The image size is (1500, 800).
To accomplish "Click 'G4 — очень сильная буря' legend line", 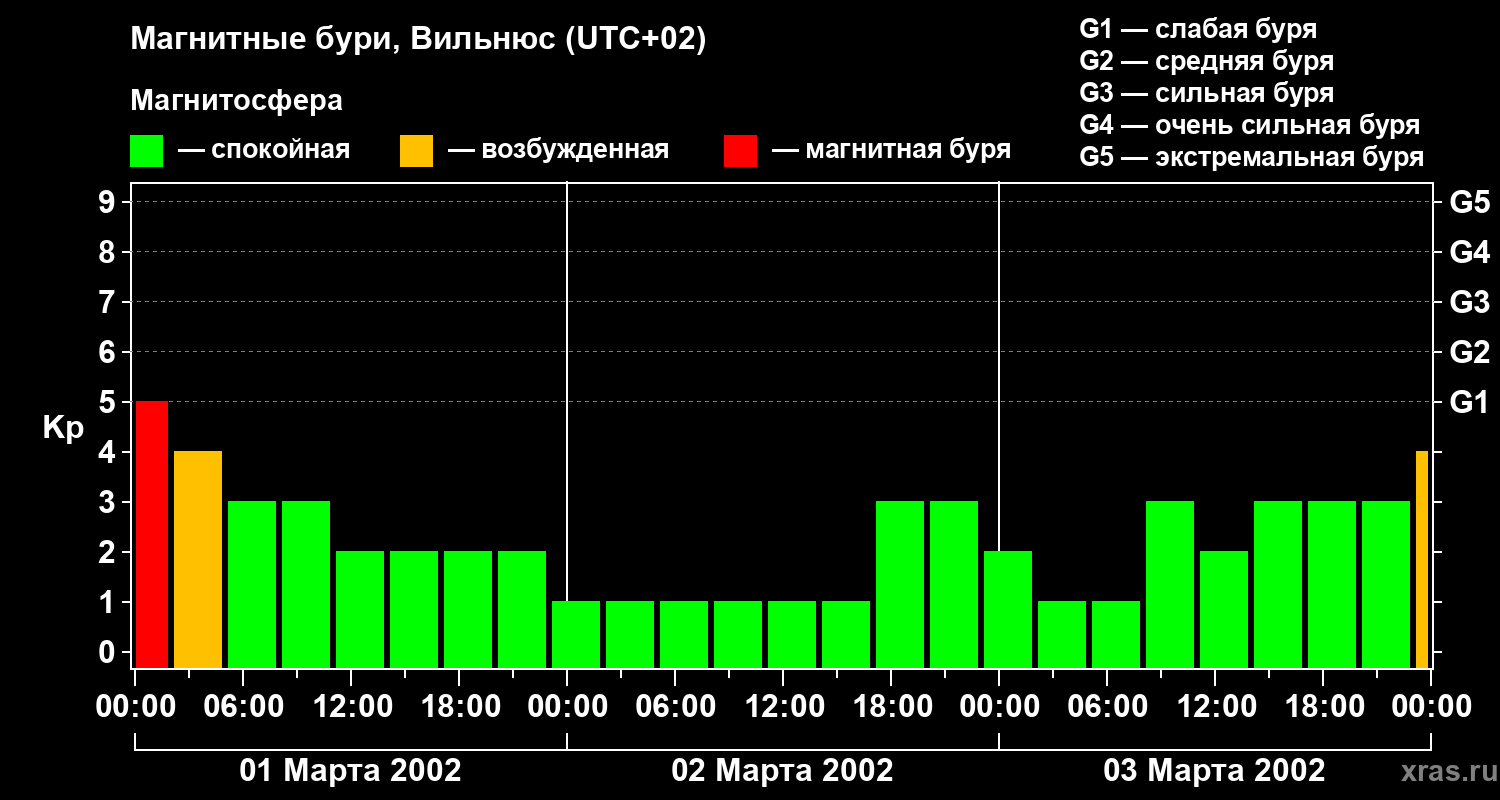I will coord(1250,125).
